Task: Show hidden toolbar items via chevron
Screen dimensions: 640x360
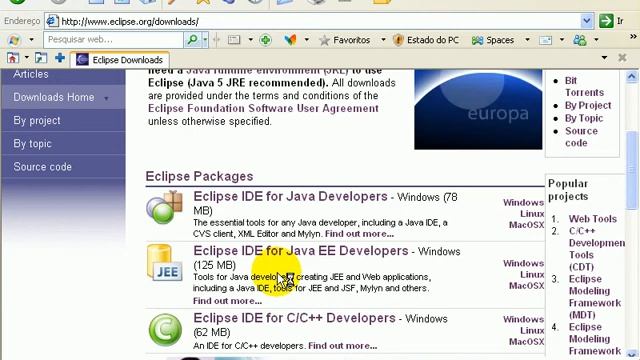Action: 633,36
